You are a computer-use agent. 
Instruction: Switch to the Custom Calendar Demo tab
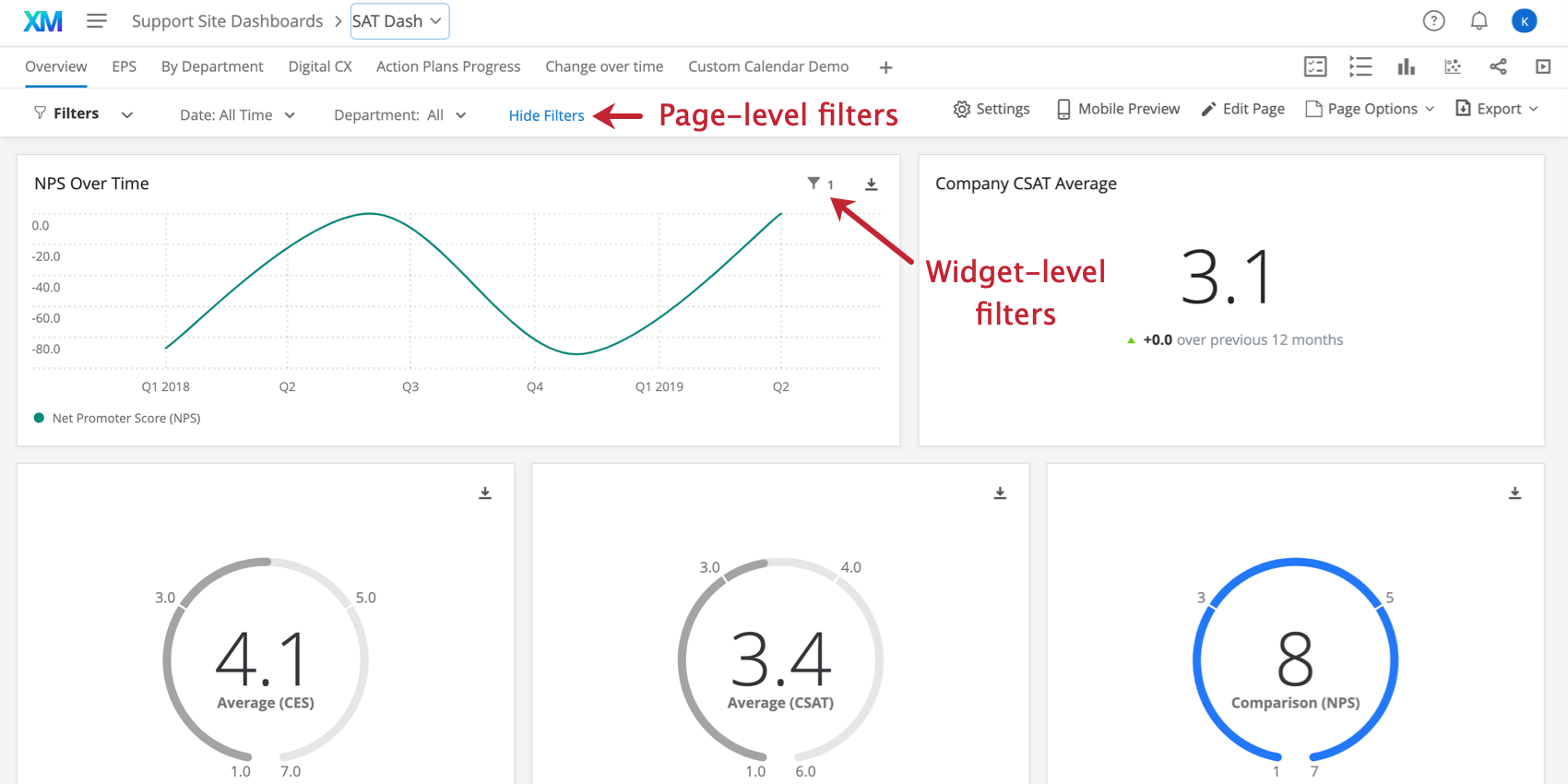pyautogui.click(x=768, y=66)
